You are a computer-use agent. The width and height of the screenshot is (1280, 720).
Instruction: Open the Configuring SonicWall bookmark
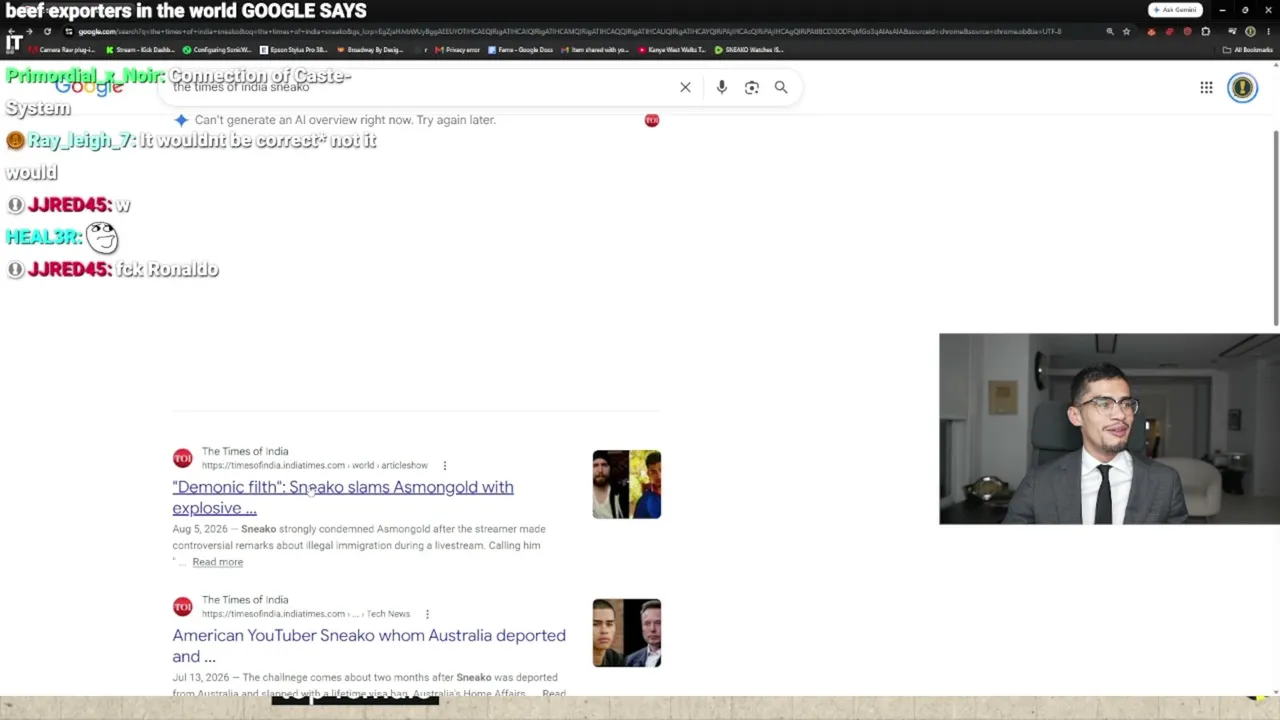click(x=217, y=50)
